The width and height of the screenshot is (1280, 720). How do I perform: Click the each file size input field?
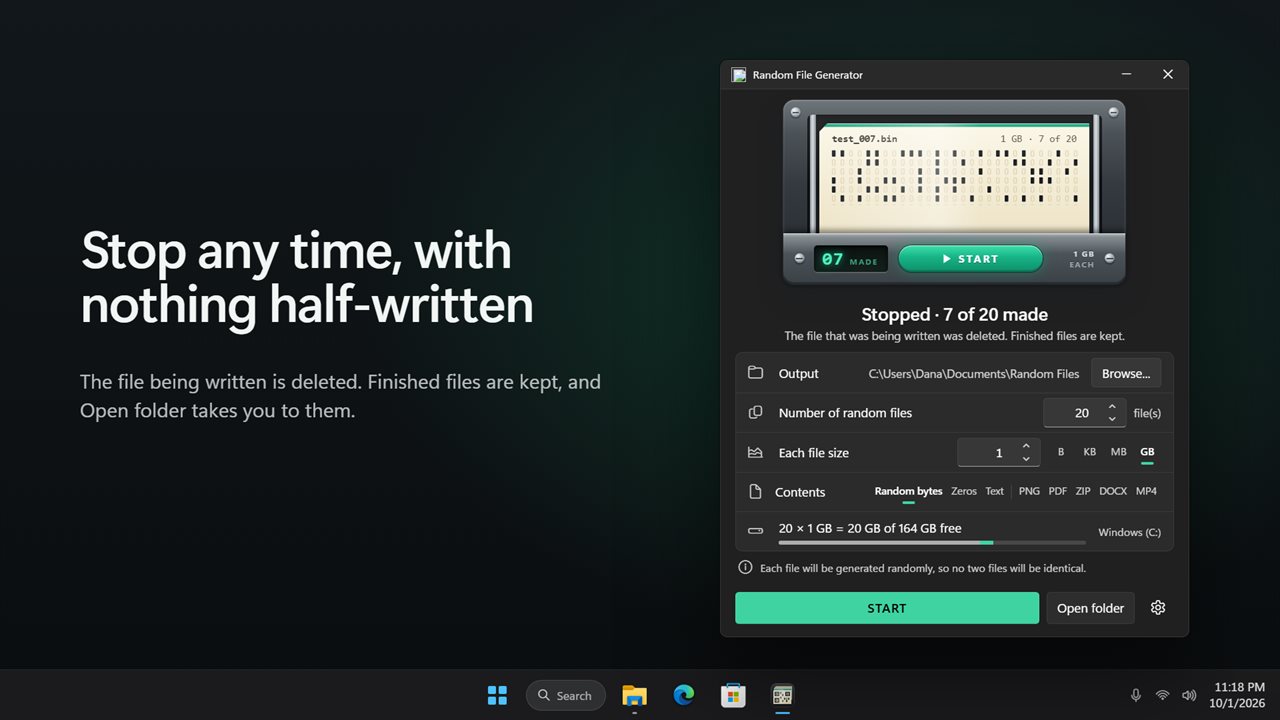(x=999, y=453)
